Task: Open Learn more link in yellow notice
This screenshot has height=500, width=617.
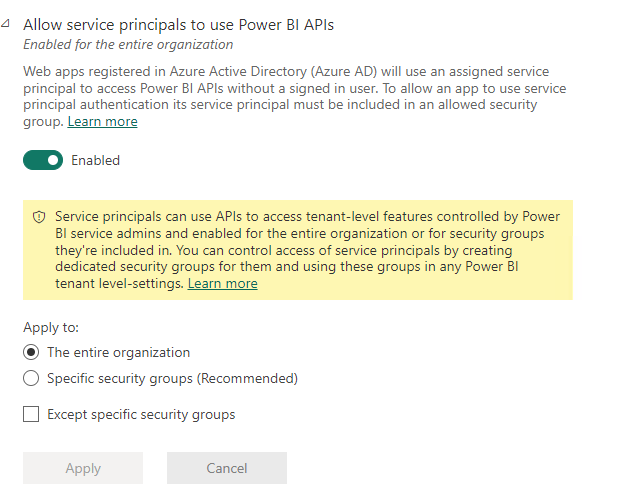Action: (x=223, y=284)
